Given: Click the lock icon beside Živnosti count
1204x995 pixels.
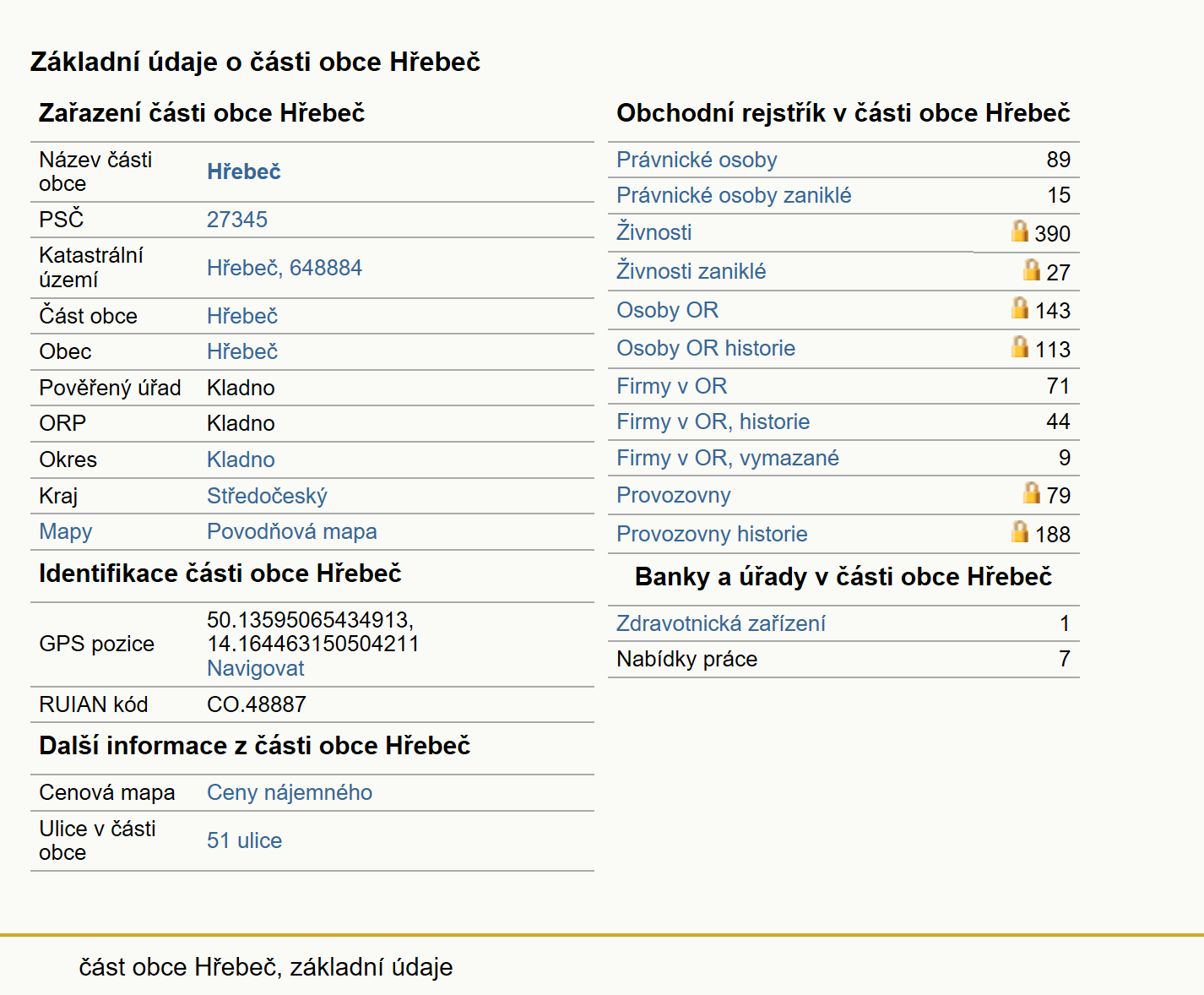Looking at the screenshot, I should pyautogui.click(x=1020, y=231).
